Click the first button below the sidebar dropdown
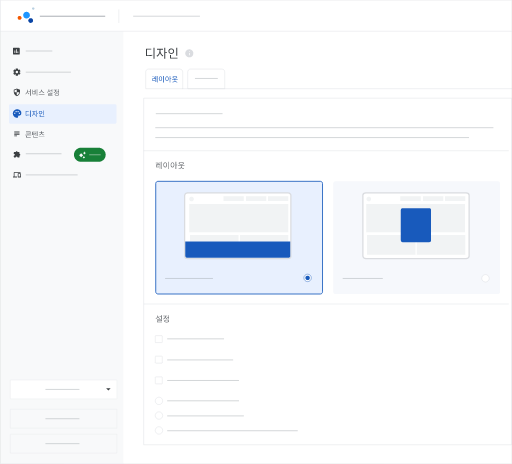Image resolution: width=512 pixels, height=464 pixels. click(64, 419)
